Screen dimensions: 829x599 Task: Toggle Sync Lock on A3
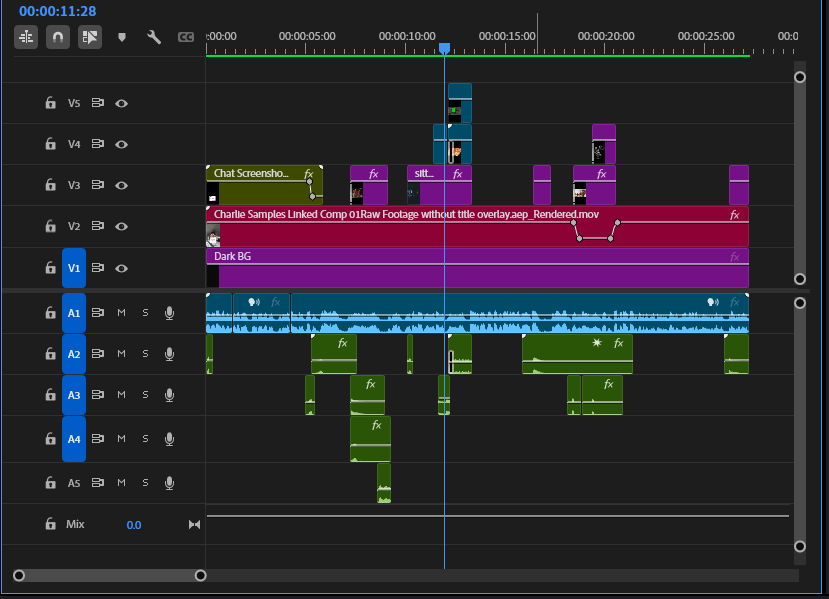coord(98,395)
